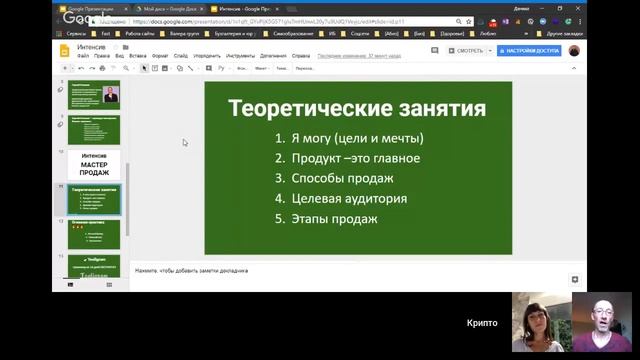Screen dimensions: 640x360
Task: Click the filmstrip vertical scrollbar
Action: pos(127,199)
